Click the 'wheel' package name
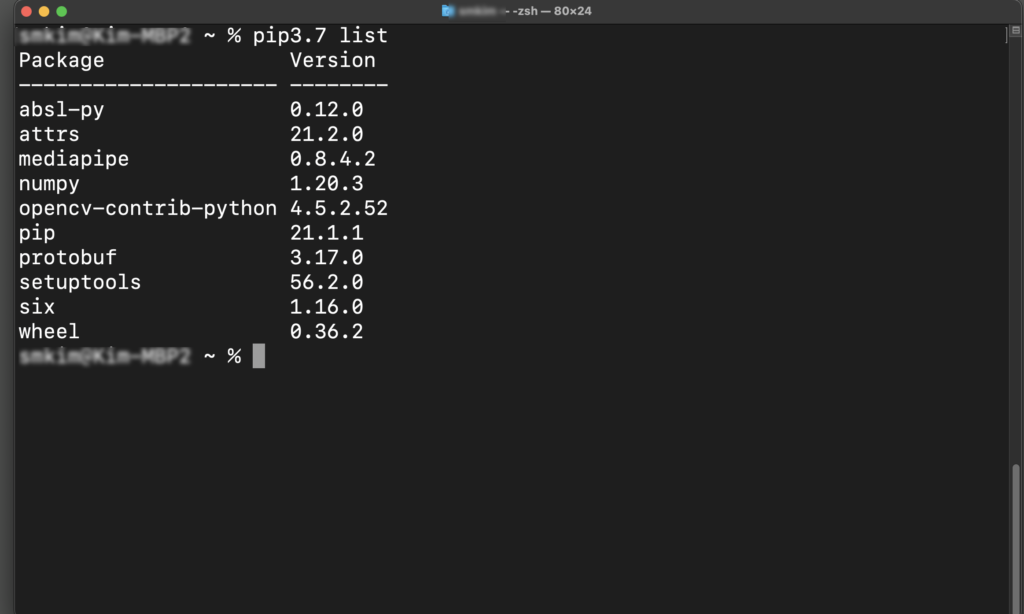This screenshot has height=614, width=1024. (49, 332)
